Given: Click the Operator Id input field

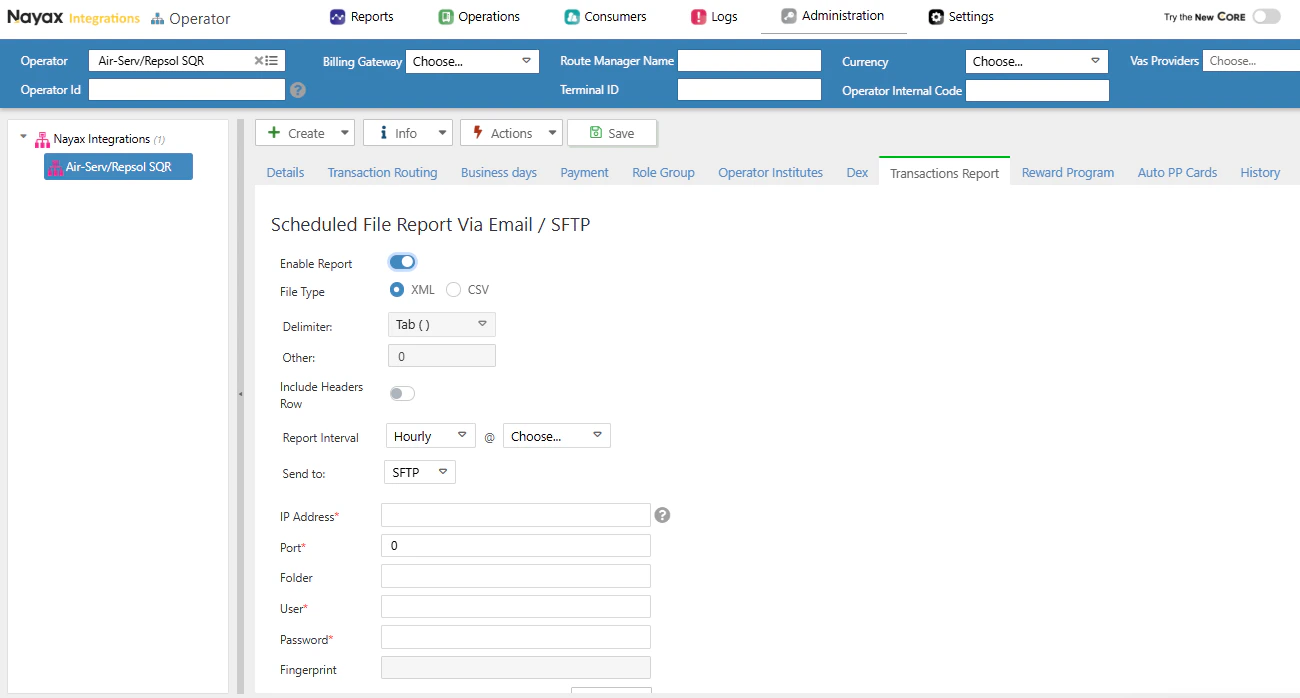Looking at the screenshot, I should (x=187, y=90).
